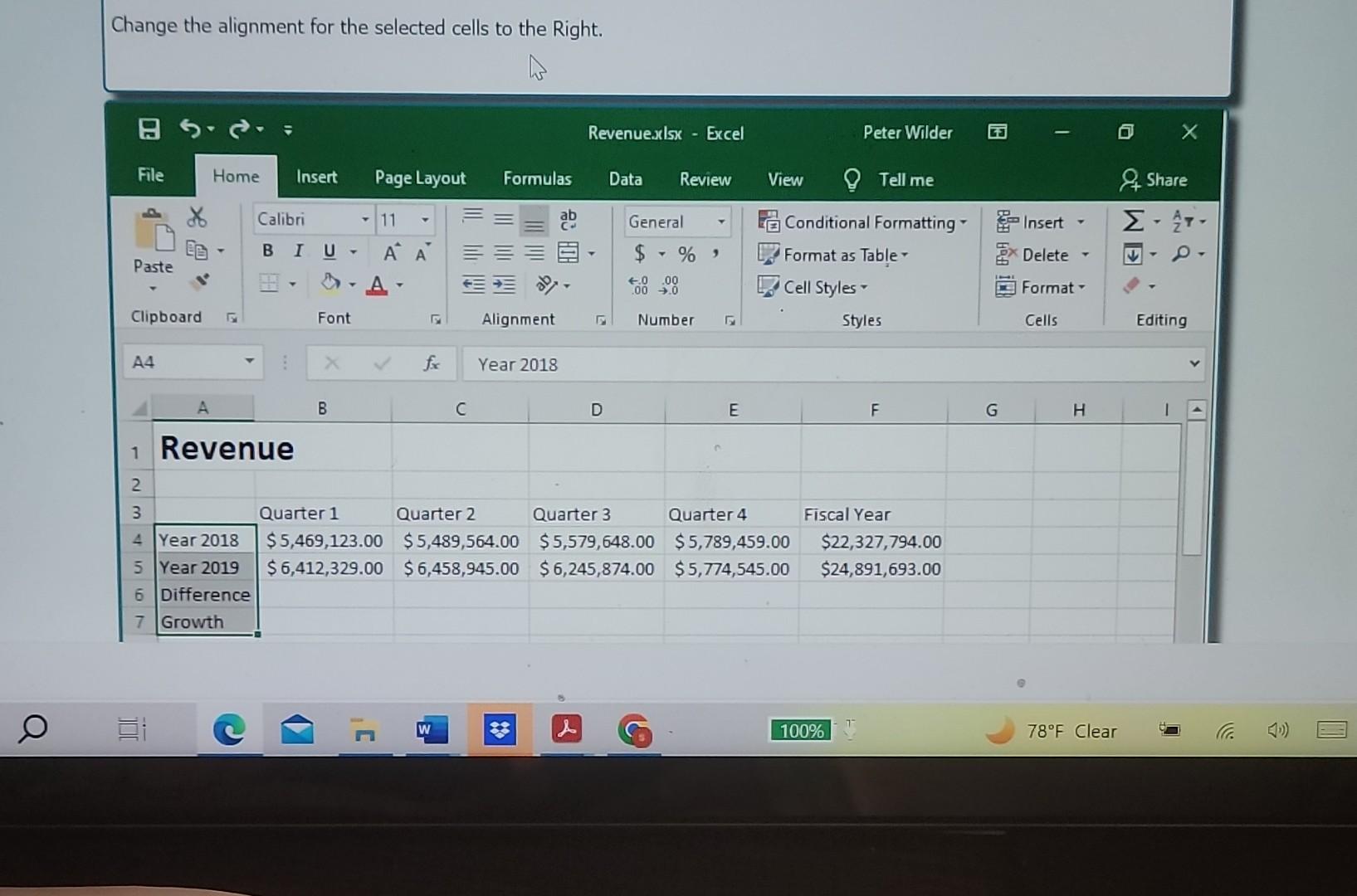Apply the red Font Color A
Viewport: 1357px width, 896px height.
[x=377, y=285]
